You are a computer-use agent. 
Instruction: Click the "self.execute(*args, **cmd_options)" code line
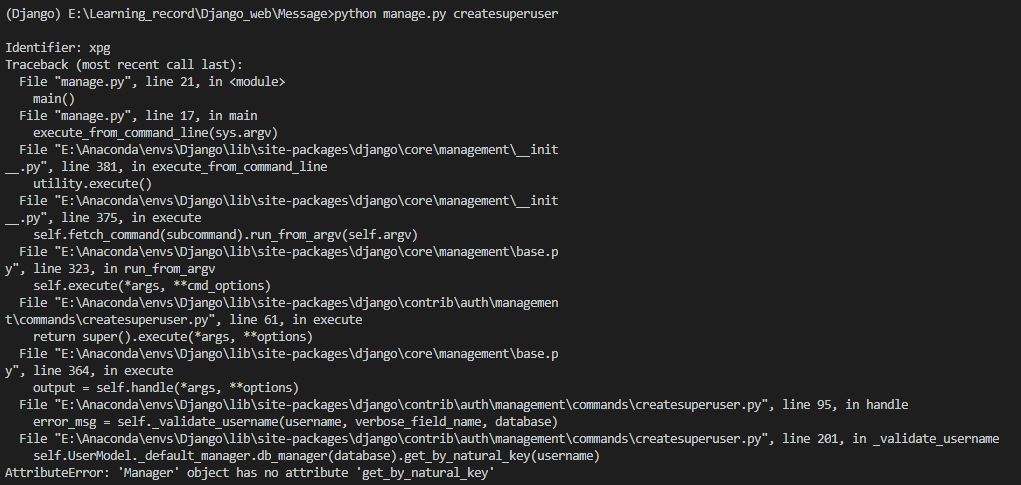(152, 286)
